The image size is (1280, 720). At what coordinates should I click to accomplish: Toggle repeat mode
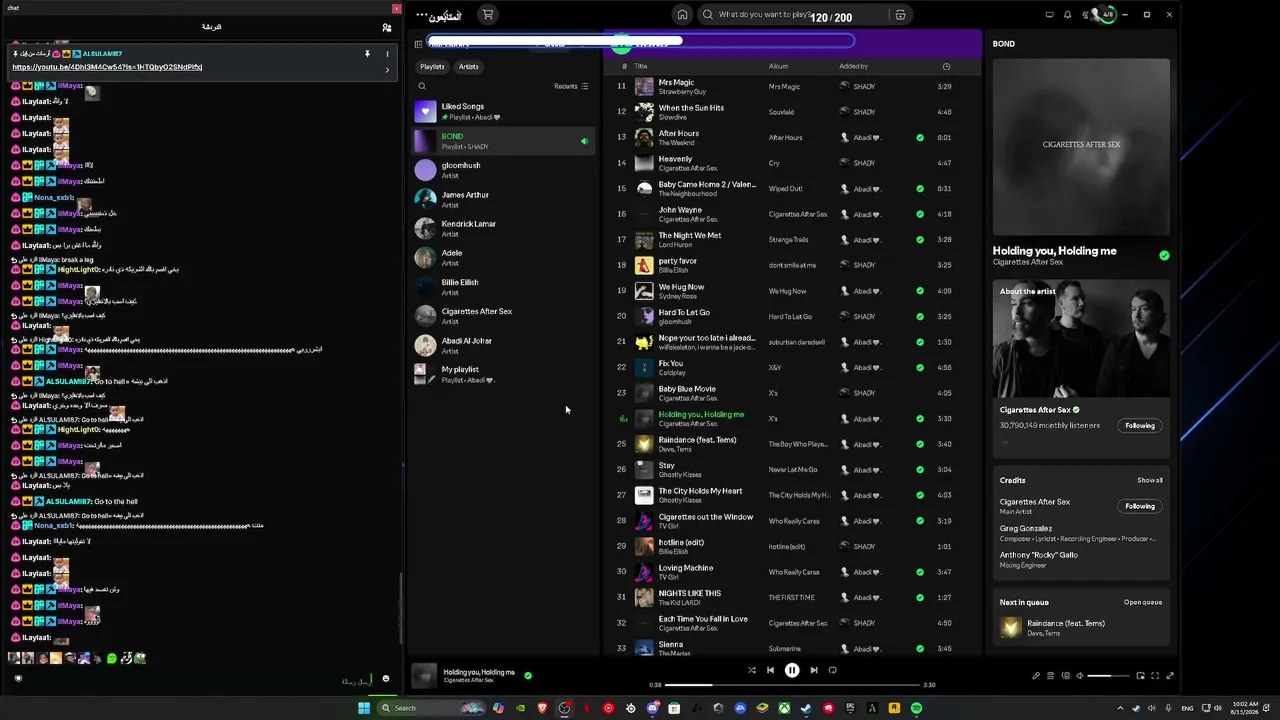832,670
